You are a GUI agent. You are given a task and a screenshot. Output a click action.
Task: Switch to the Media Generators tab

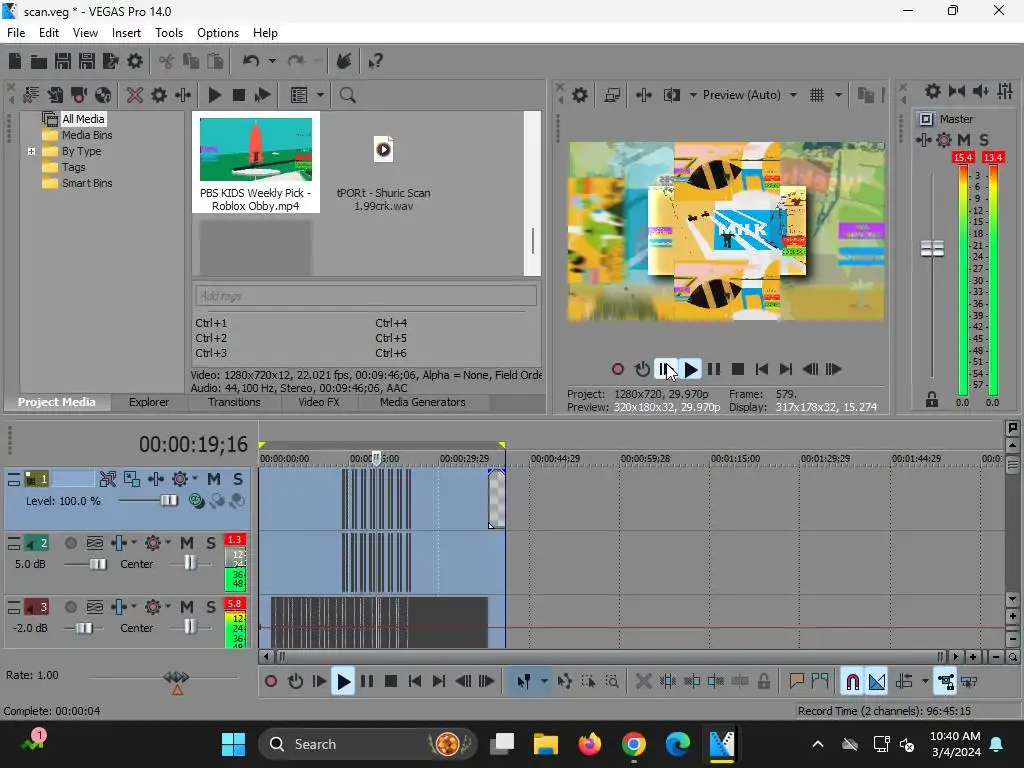(x=423, y=402)
